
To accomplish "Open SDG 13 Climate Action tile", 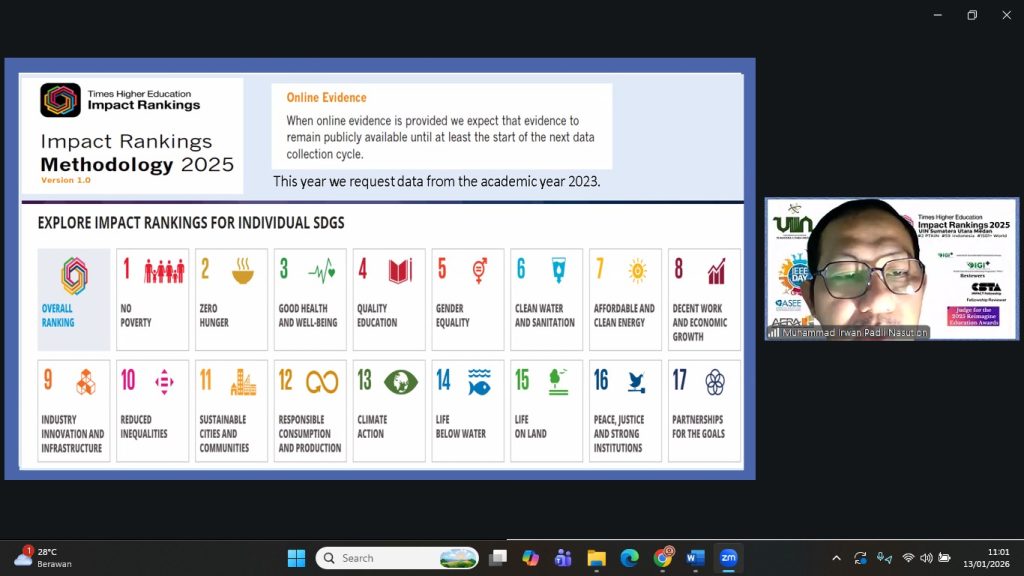I will point(389,411).
